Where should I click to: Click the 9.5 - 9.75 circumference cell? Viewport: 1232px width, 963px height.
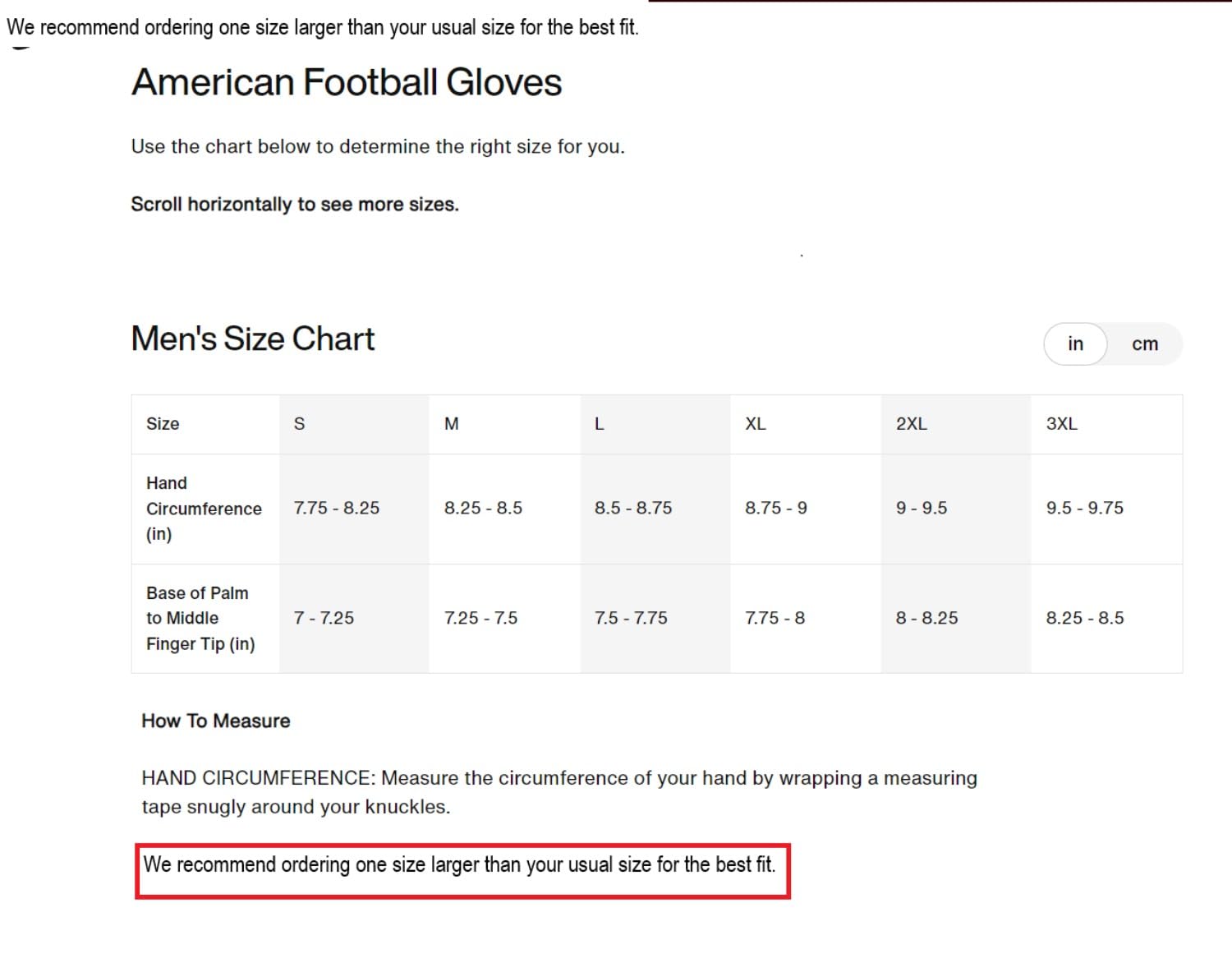[x=1084, y=509]
